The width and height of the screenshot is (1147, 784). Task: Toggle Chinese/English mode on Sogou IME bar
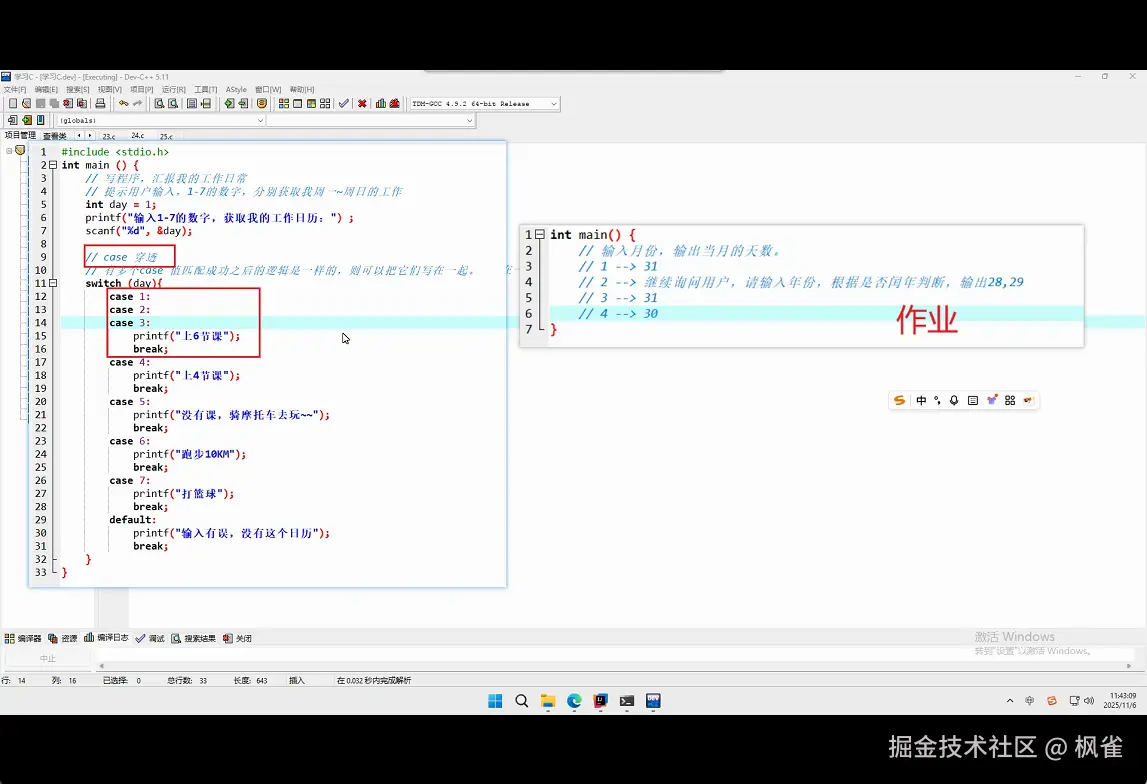(921, 400)
